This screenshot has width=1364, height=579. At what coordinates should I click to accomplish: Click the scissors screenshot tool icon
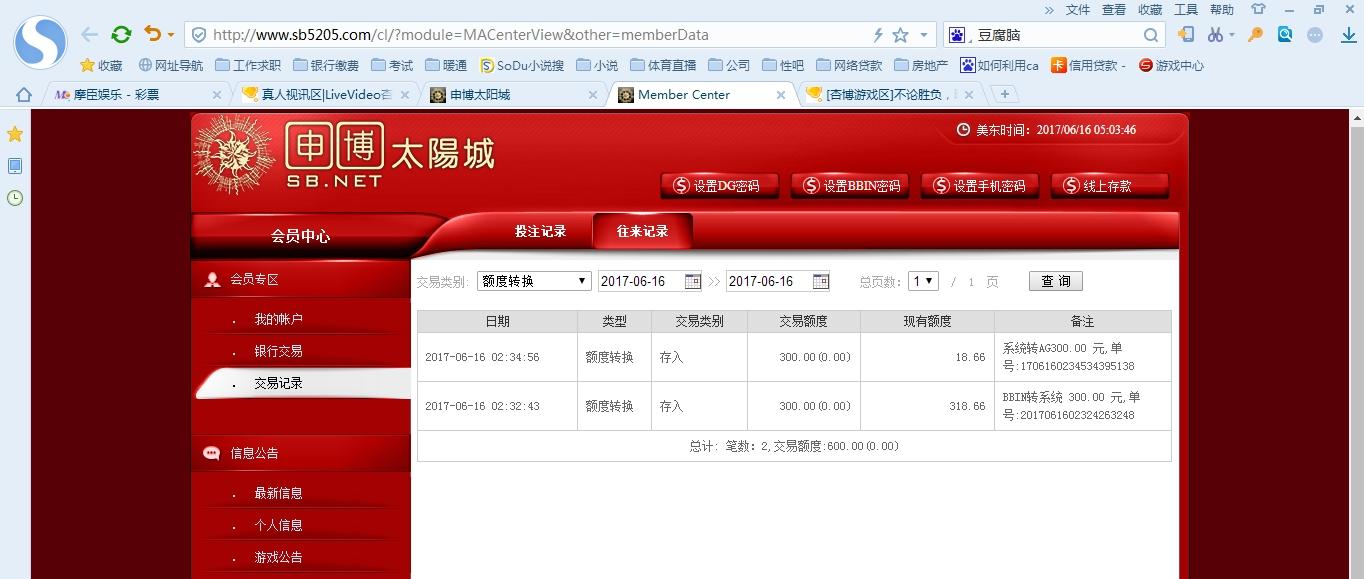1215,35
